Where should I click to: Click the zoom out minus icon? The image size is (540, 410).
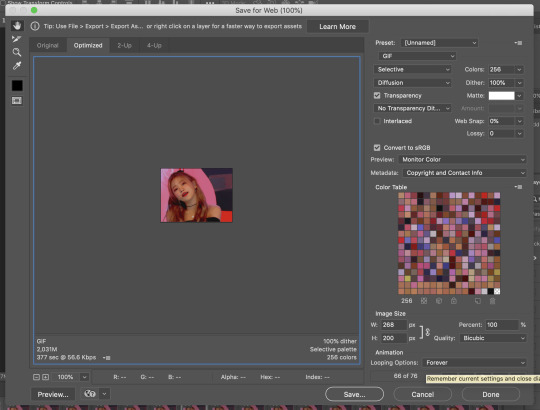tap(37, 377)
